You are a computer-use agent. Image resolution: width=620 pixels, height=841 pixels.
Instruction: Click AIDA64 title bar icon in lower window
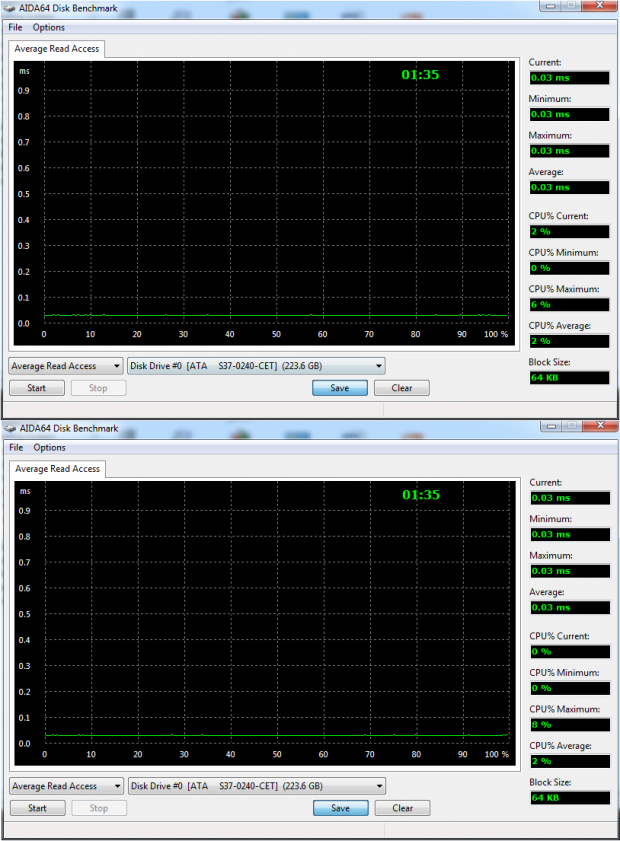(10, 428)
